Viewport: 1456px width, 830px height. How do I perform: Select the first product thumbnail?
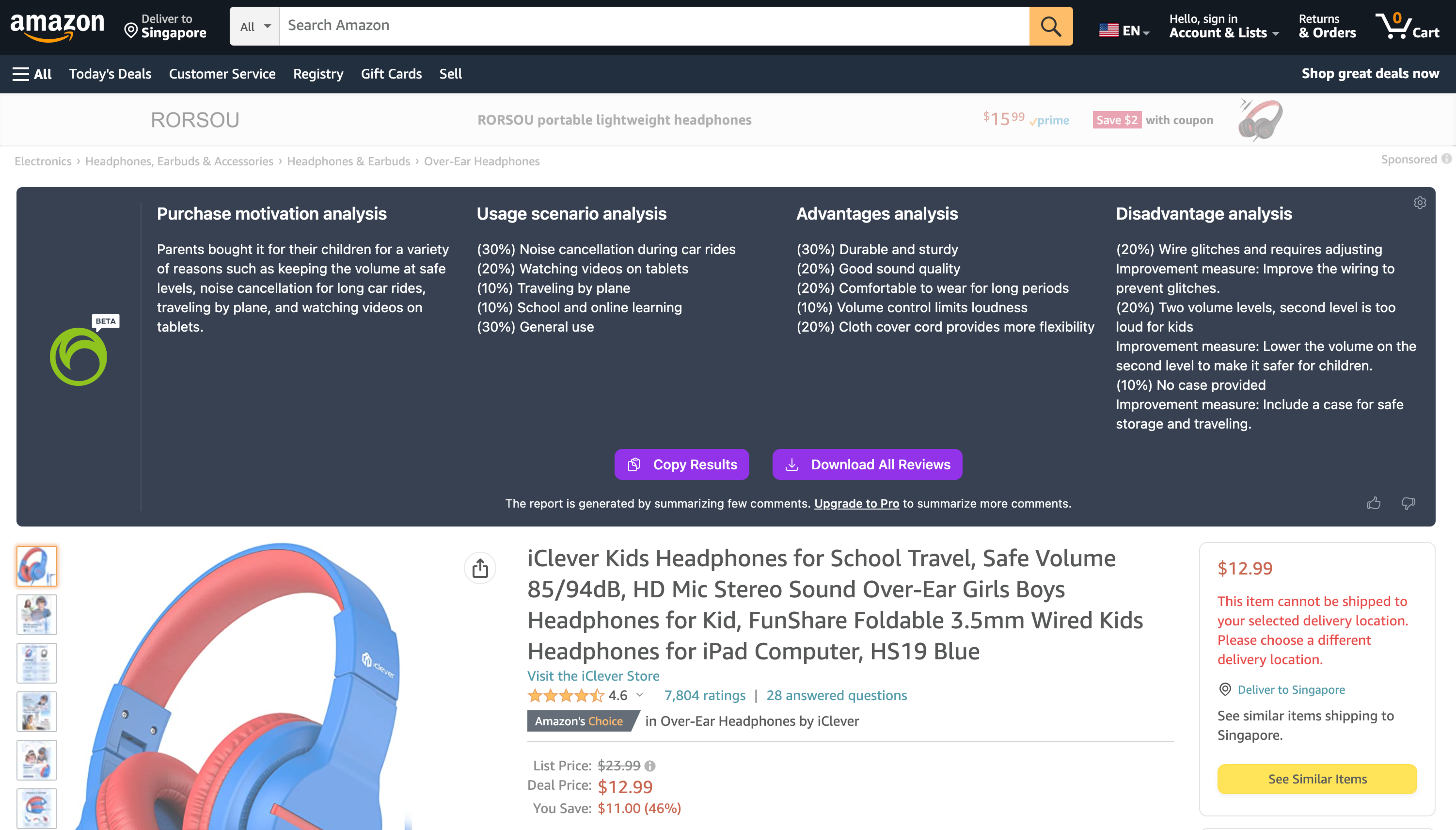tap(36, 566)
